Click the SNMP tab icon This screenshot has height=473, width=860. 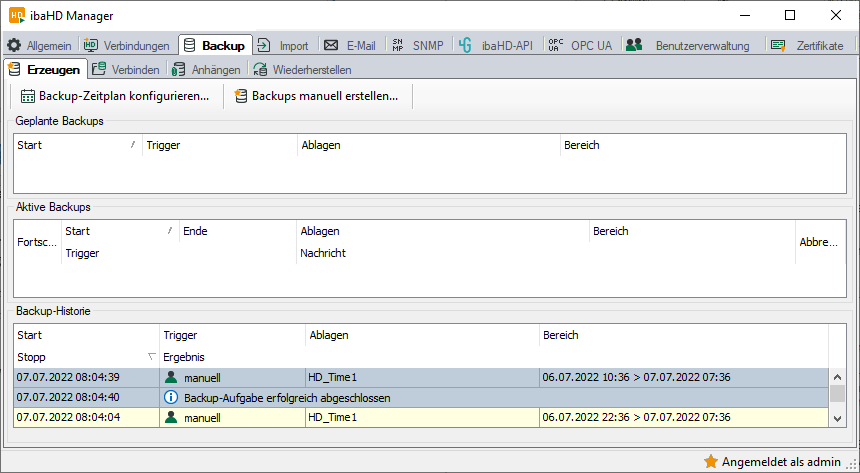click(x=398, y=45)
